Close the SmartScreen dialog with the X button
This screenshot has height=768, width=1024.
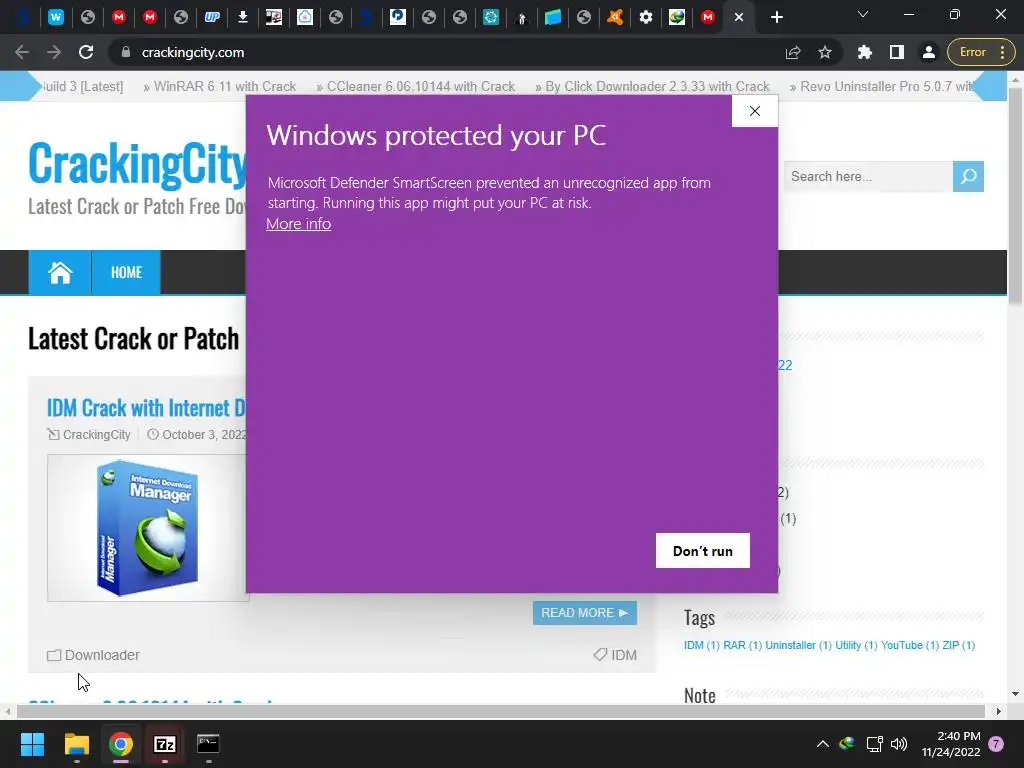coord(754,111)
